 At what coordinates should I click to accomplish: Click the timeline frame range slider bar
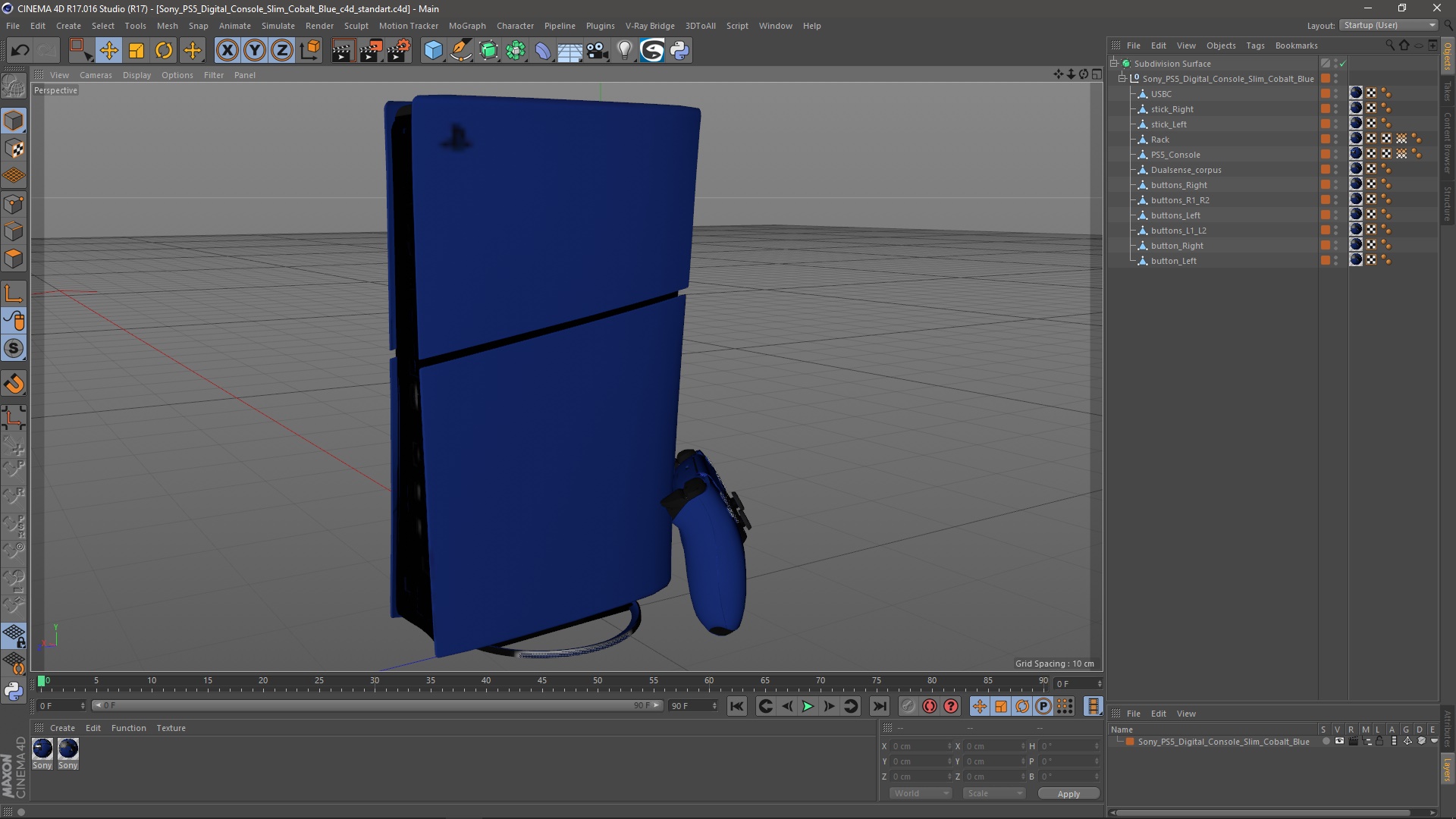(377, 706)
